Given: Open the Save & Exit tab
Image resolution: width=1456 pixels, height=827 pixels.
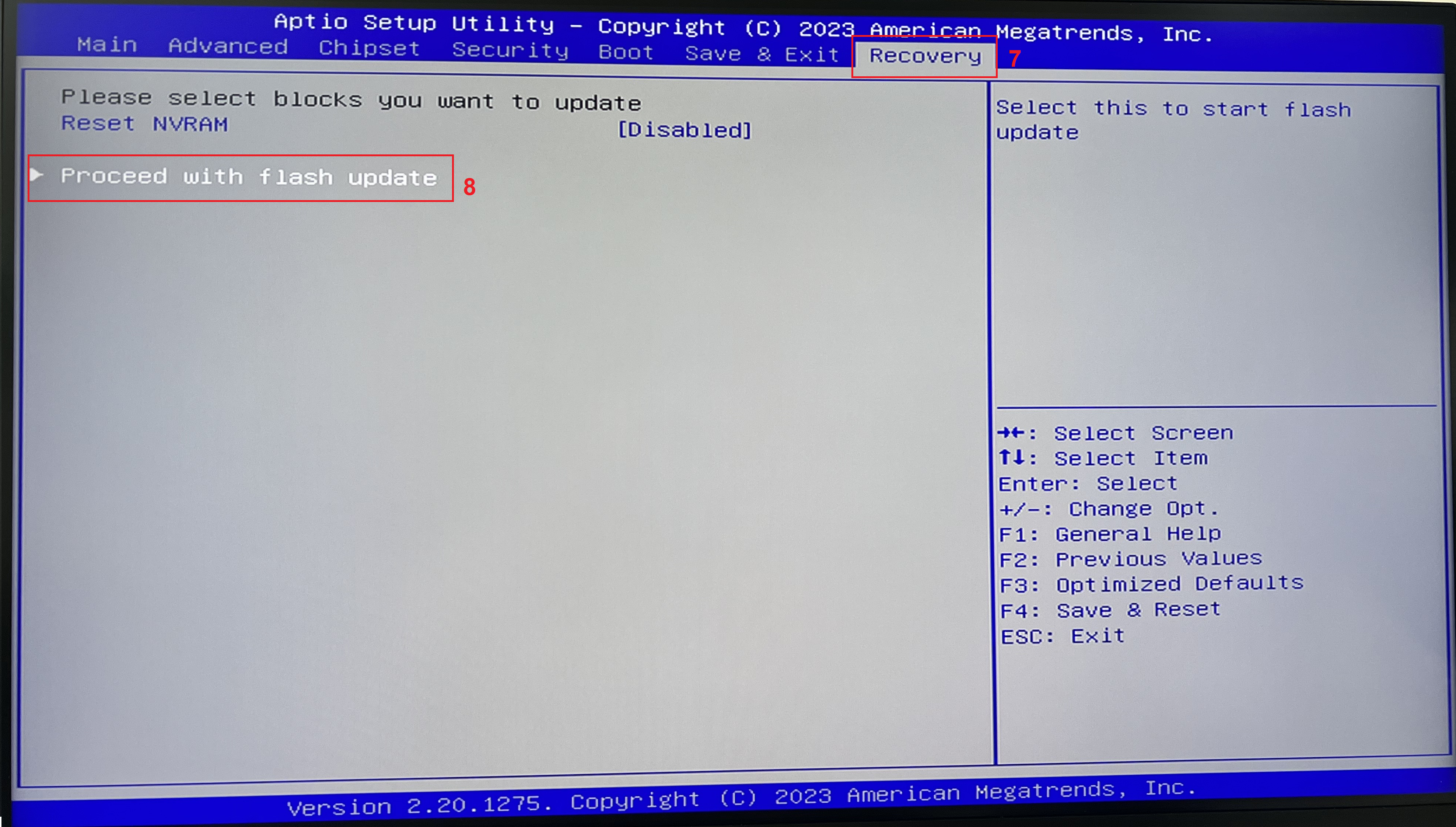Looking at the screenshot, I should click(x=762, y=54).
